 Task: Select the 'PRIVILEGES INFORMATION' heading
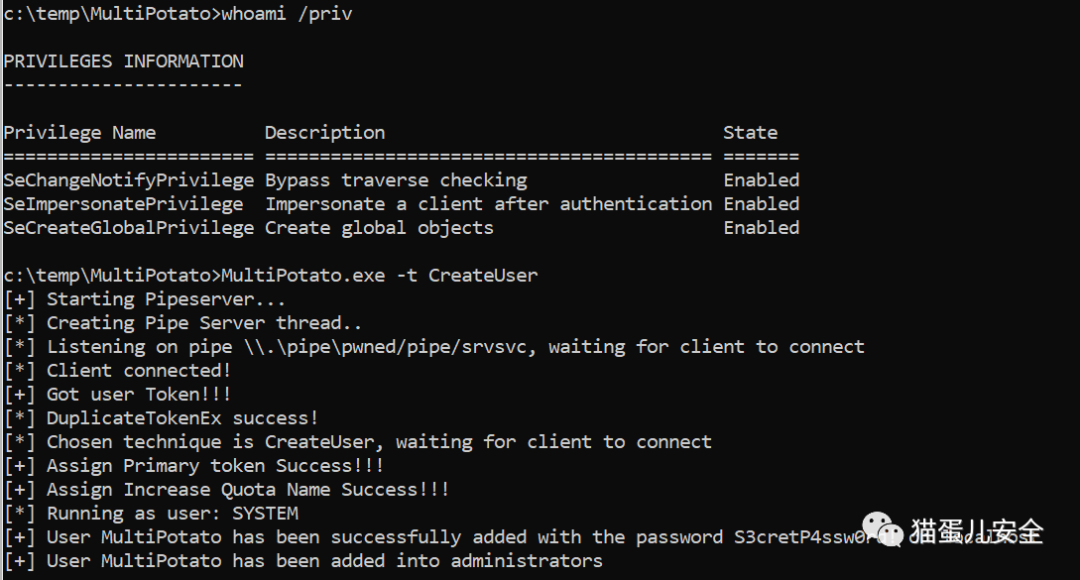(123, 61)
